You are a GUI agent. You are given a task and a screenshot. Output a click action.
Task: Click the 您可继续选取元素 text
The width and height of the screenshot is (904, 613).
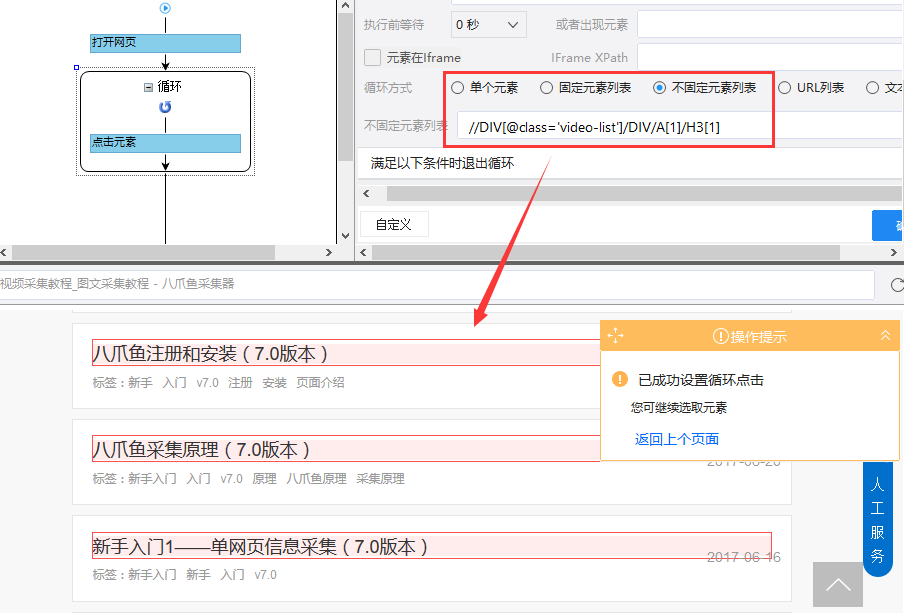tap(679, 408)
